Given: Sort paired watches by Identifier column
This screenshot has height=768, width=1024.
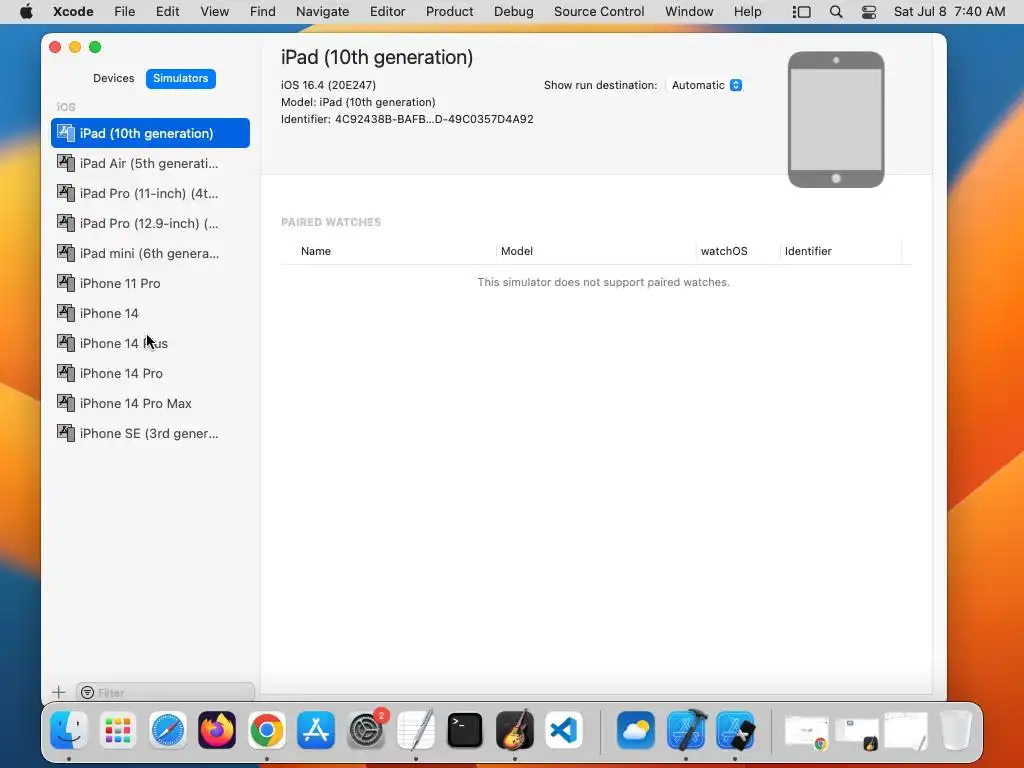Looking at the screenshot, I should tap(808, 251).
